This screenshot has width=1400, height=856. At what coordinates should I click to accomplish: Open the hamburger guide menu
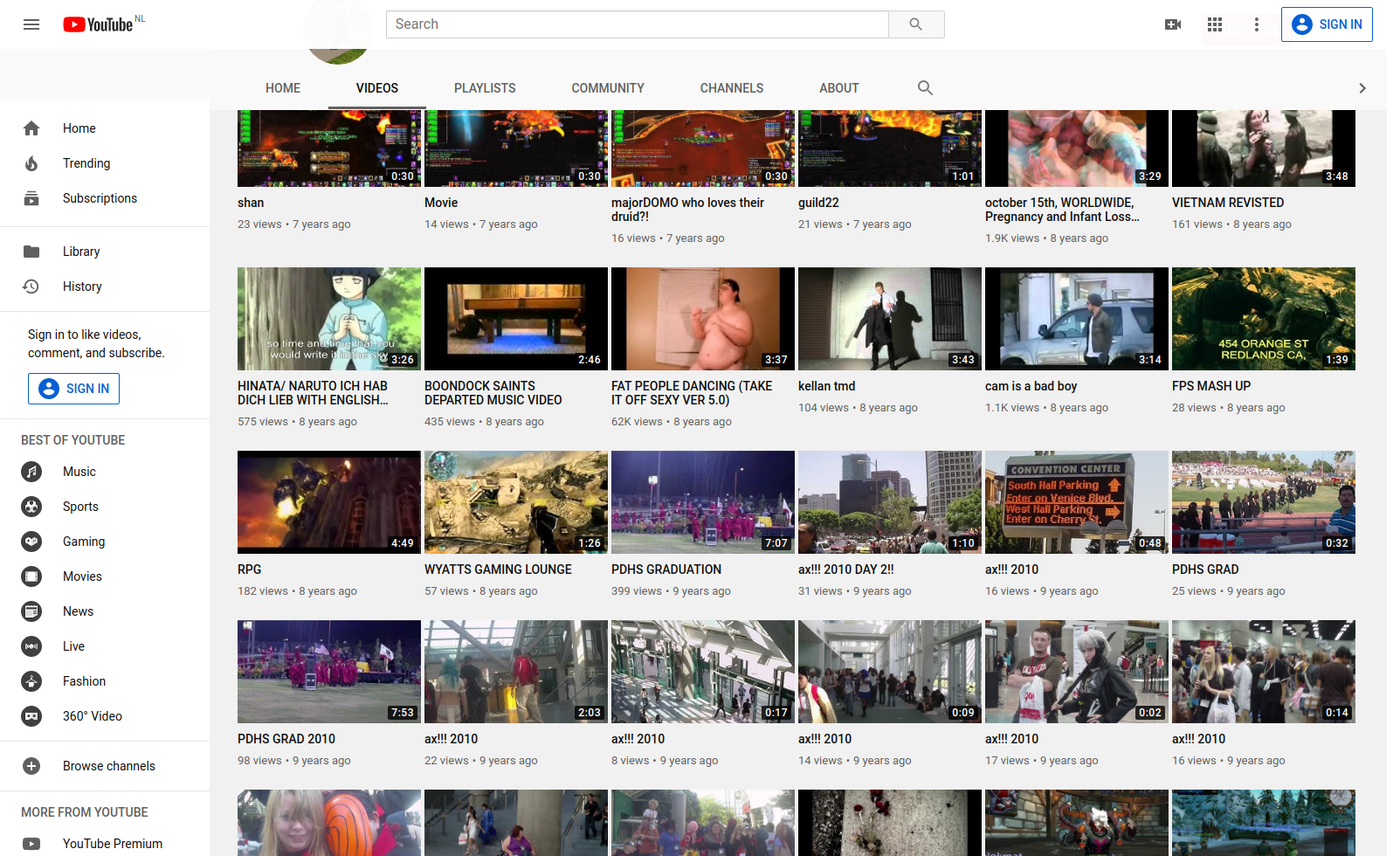pyautogui.click(x=31, y=24)
